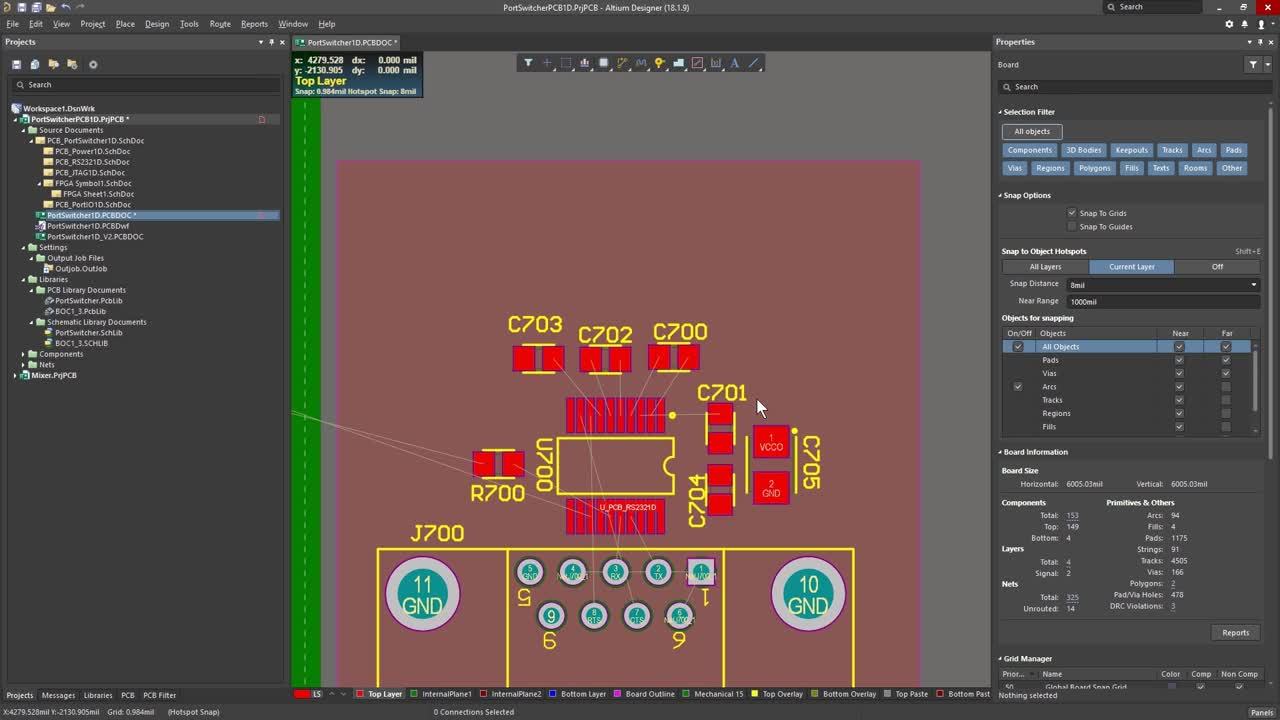Collapse the Board Information section
Image resolution: width=1280 pixels, height=720 pixels.
coord(1000,452)
